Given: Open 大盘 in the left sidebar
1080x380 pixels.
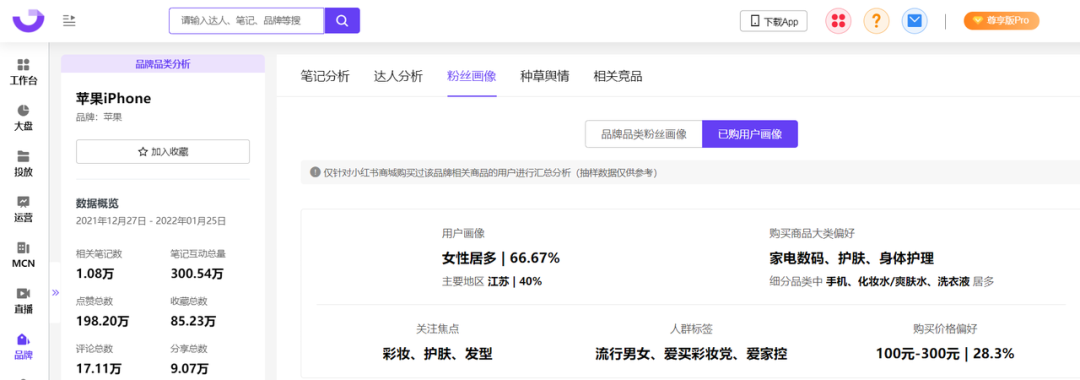Looking at the screenshot, I should tap(23, 118).
